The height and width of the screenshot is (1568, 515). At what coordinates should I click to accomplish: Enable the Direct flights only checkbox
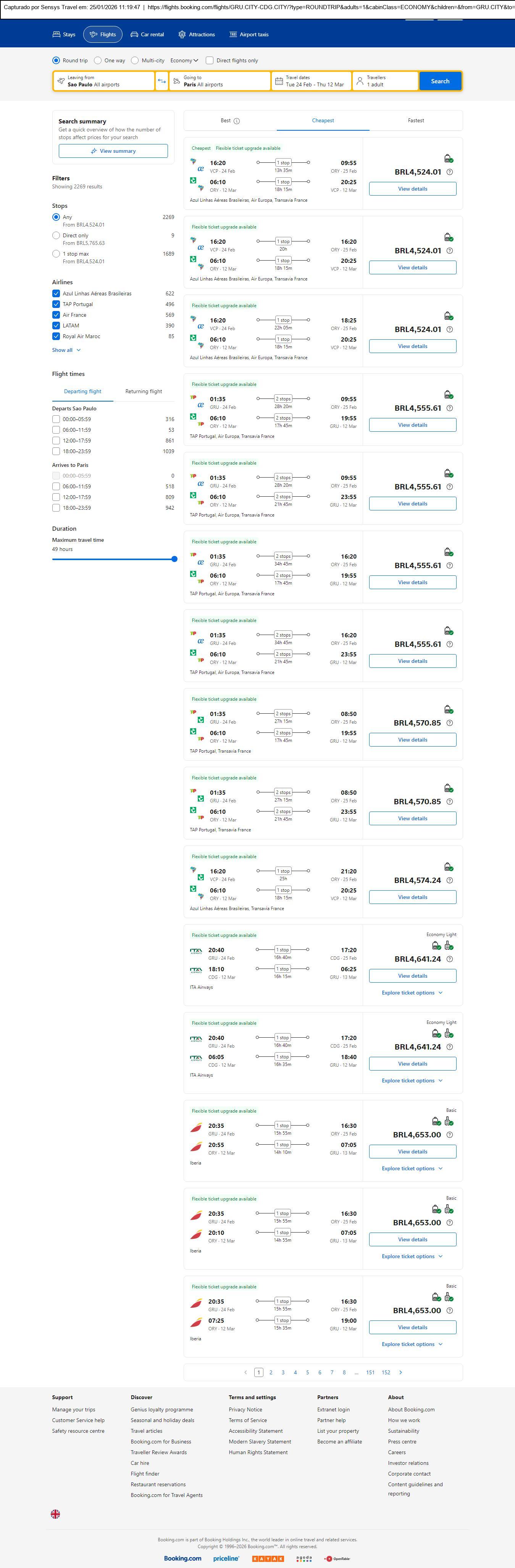pos(210,60)
